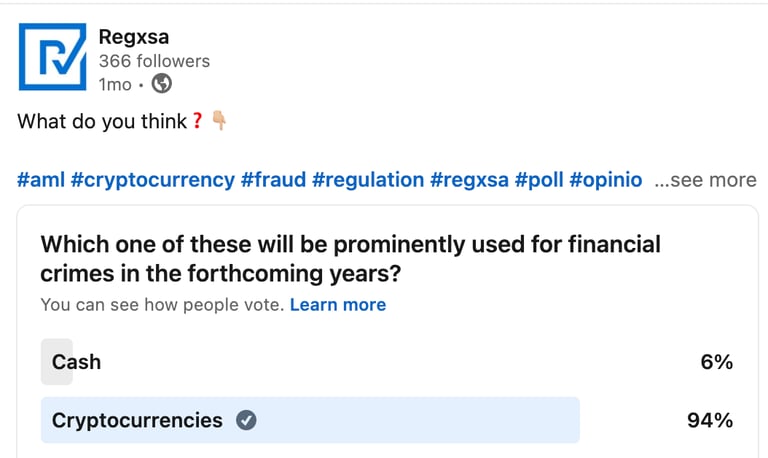
Task: Click the 94% vote percentage
Action: 710,420
